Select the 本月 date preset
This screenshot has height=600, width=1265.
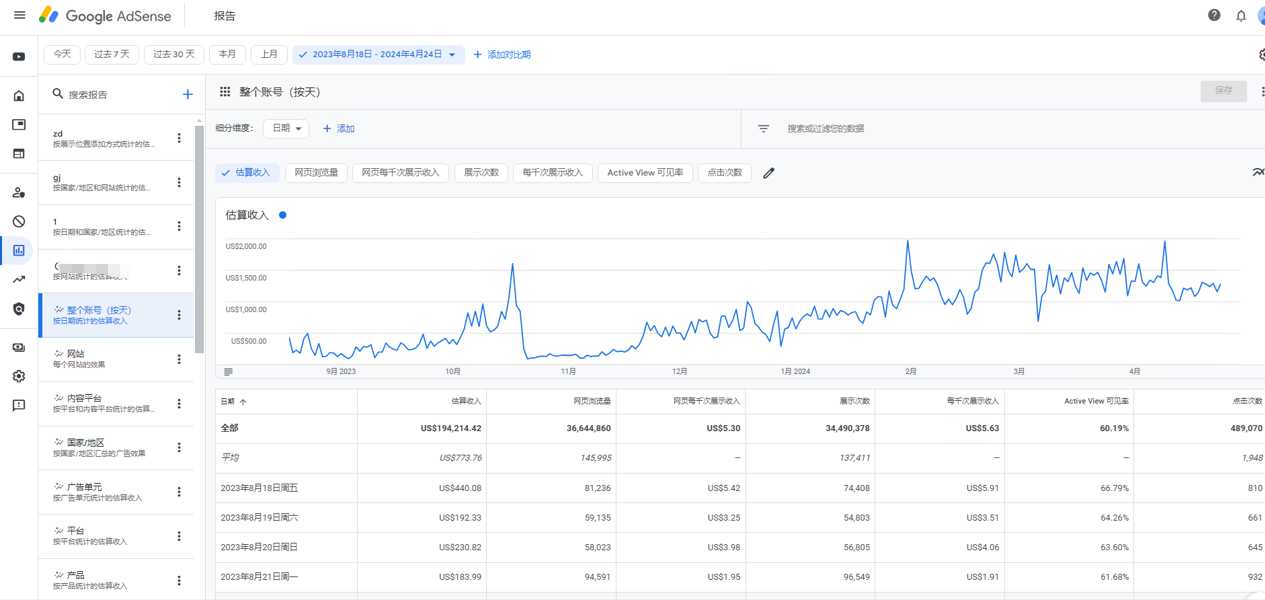tap(227, 54)
